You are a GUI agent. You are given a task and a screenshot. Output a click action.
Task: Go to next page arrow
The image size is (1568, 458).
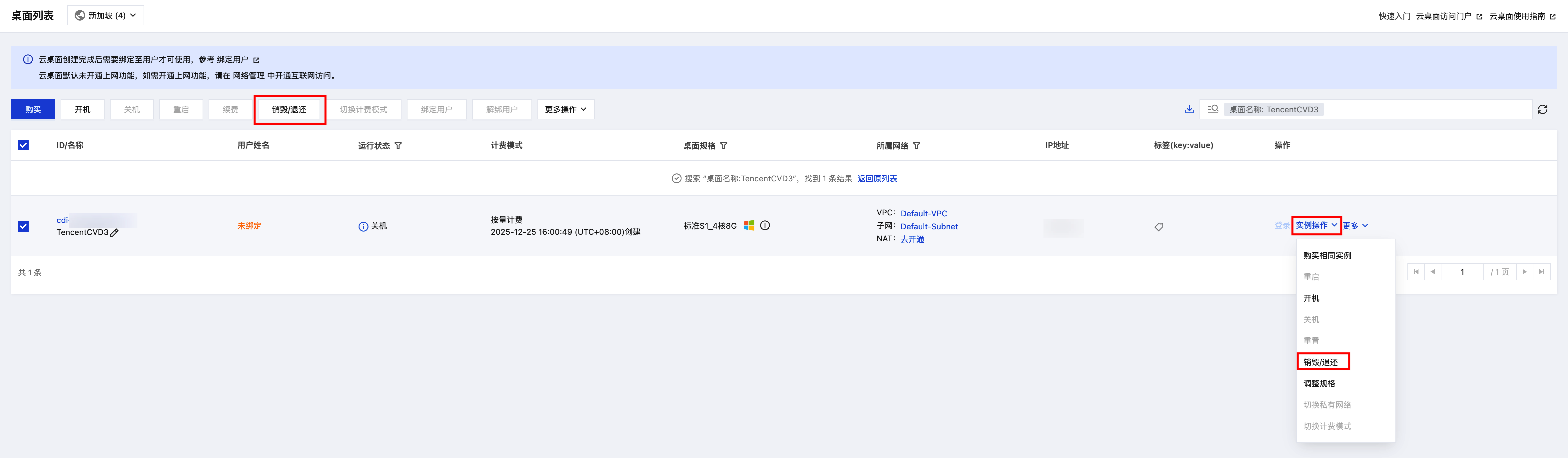point(1524,272)
